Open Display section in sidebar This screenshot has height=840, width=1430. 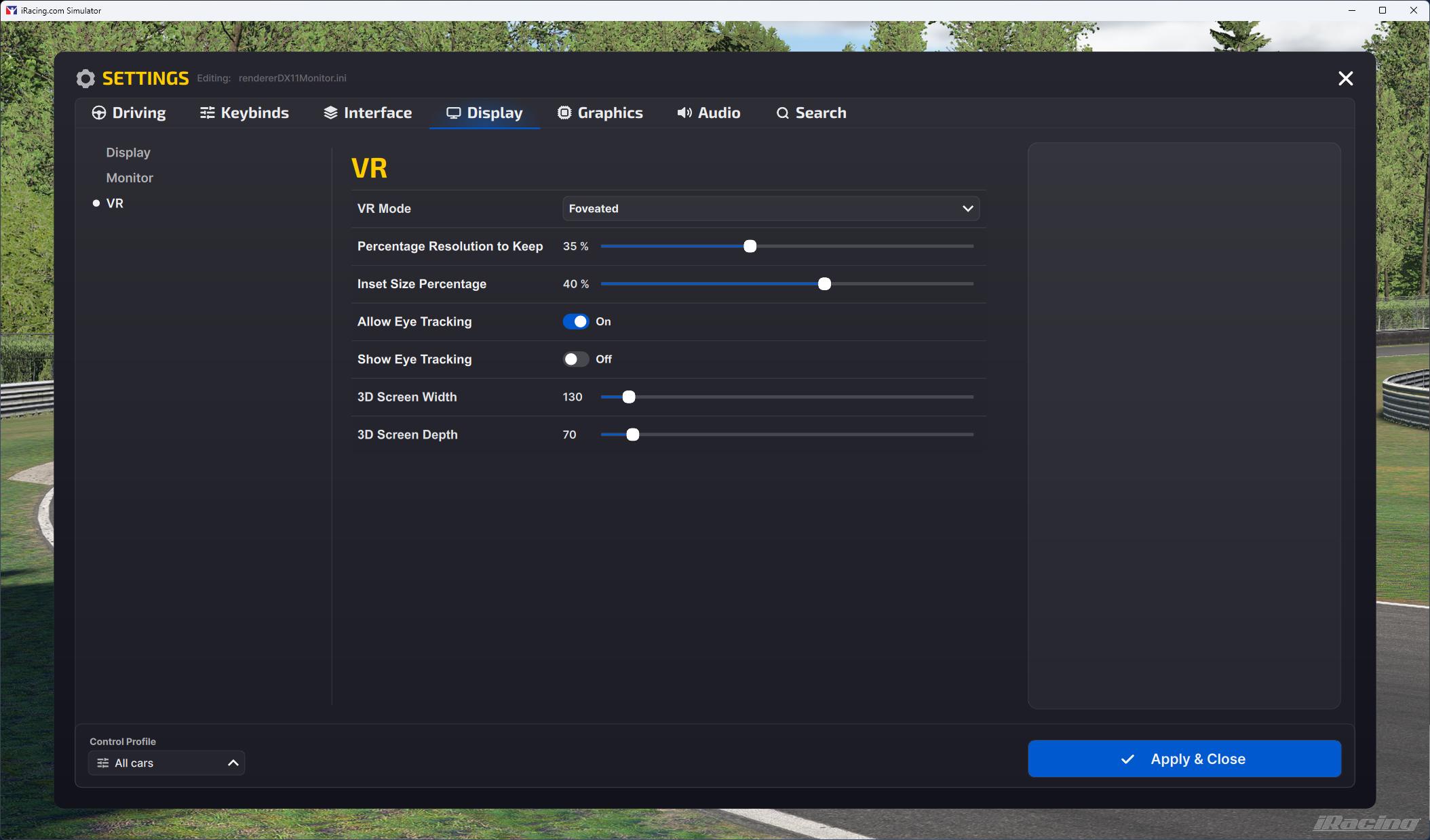click(x=128, y=153)
